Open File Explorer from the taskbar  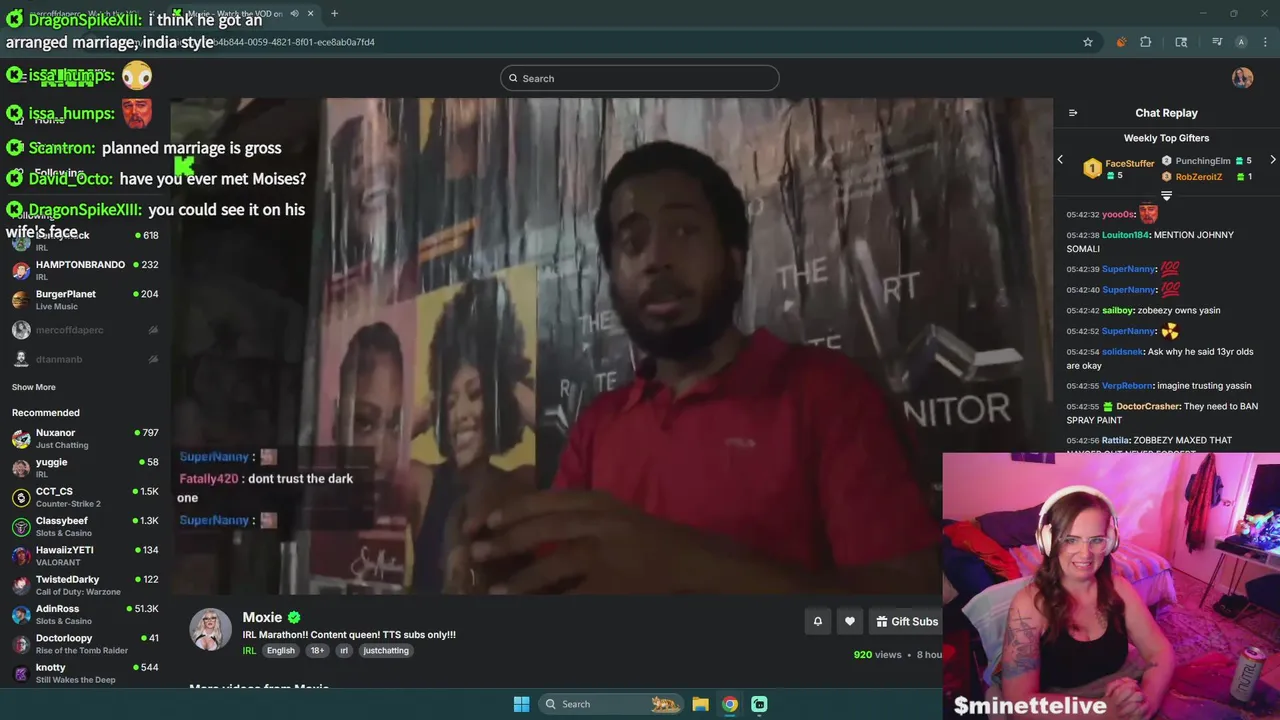[x=701, y=704]
